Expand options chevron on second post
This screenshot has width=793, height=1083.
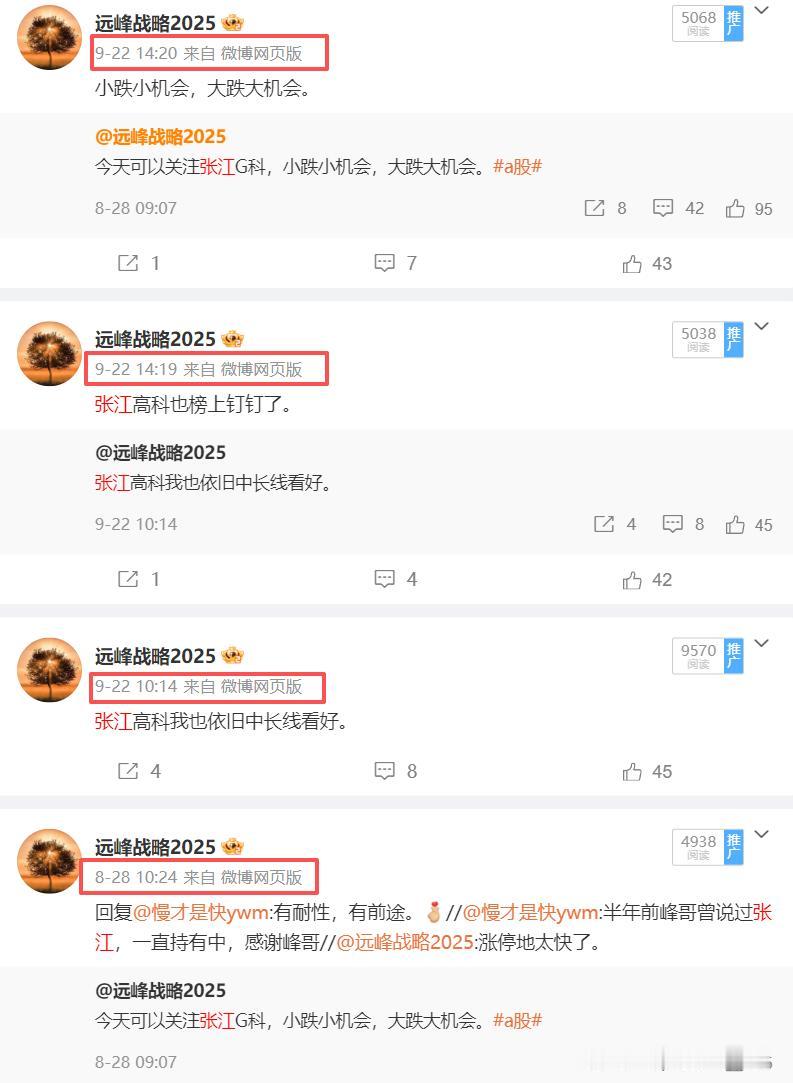coord(762,326)
